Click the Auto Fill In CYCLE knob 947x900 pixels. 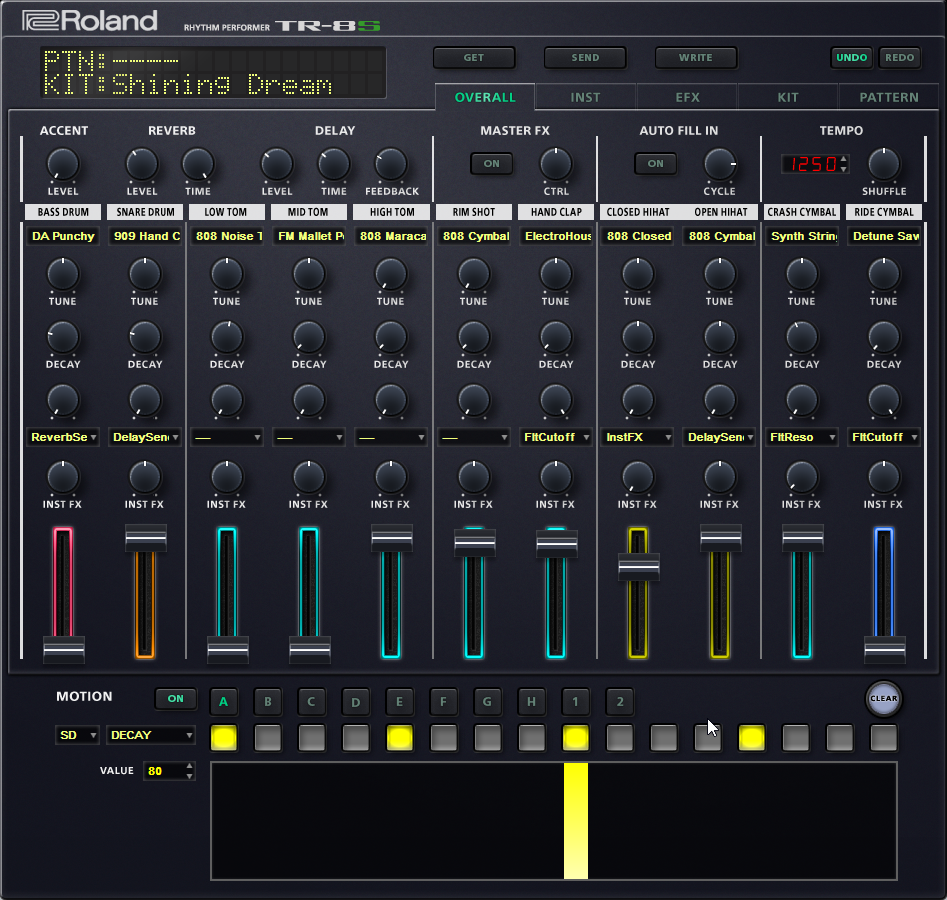coord(720,165)
